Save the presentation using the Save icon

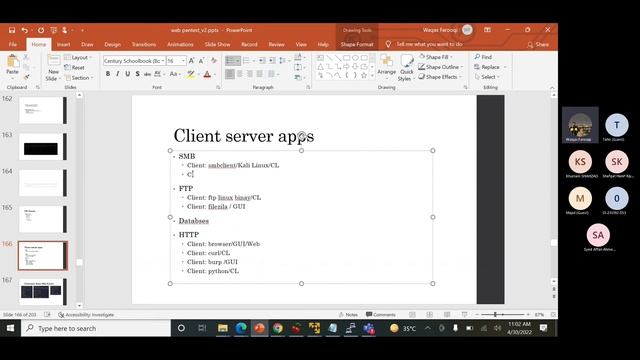tap(12, 30)
